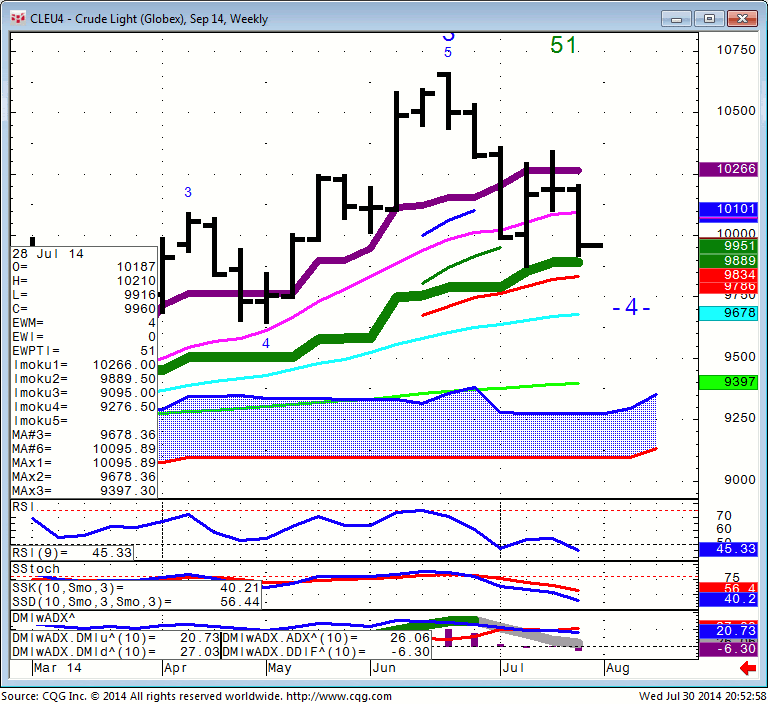
Task: Click the green 9951 price label
Action: (729, 246)
